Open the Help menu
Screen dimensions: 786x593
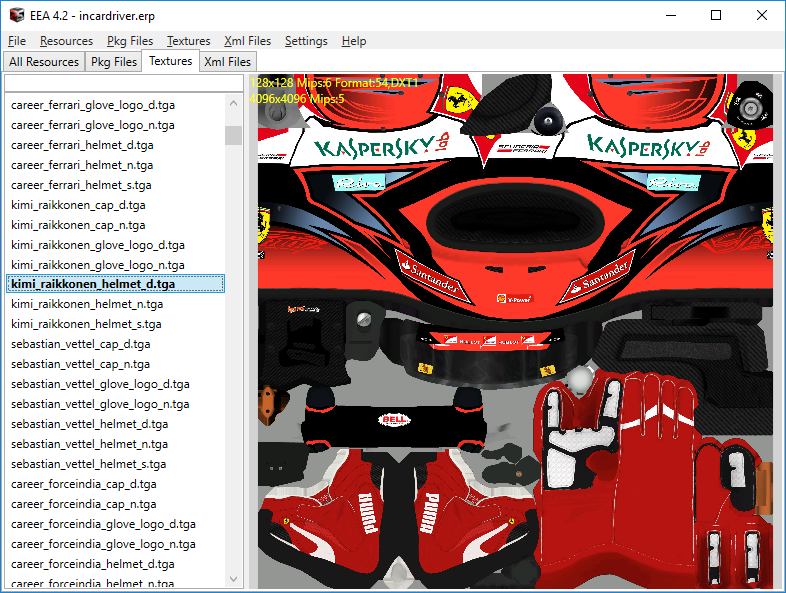[354, 41]
